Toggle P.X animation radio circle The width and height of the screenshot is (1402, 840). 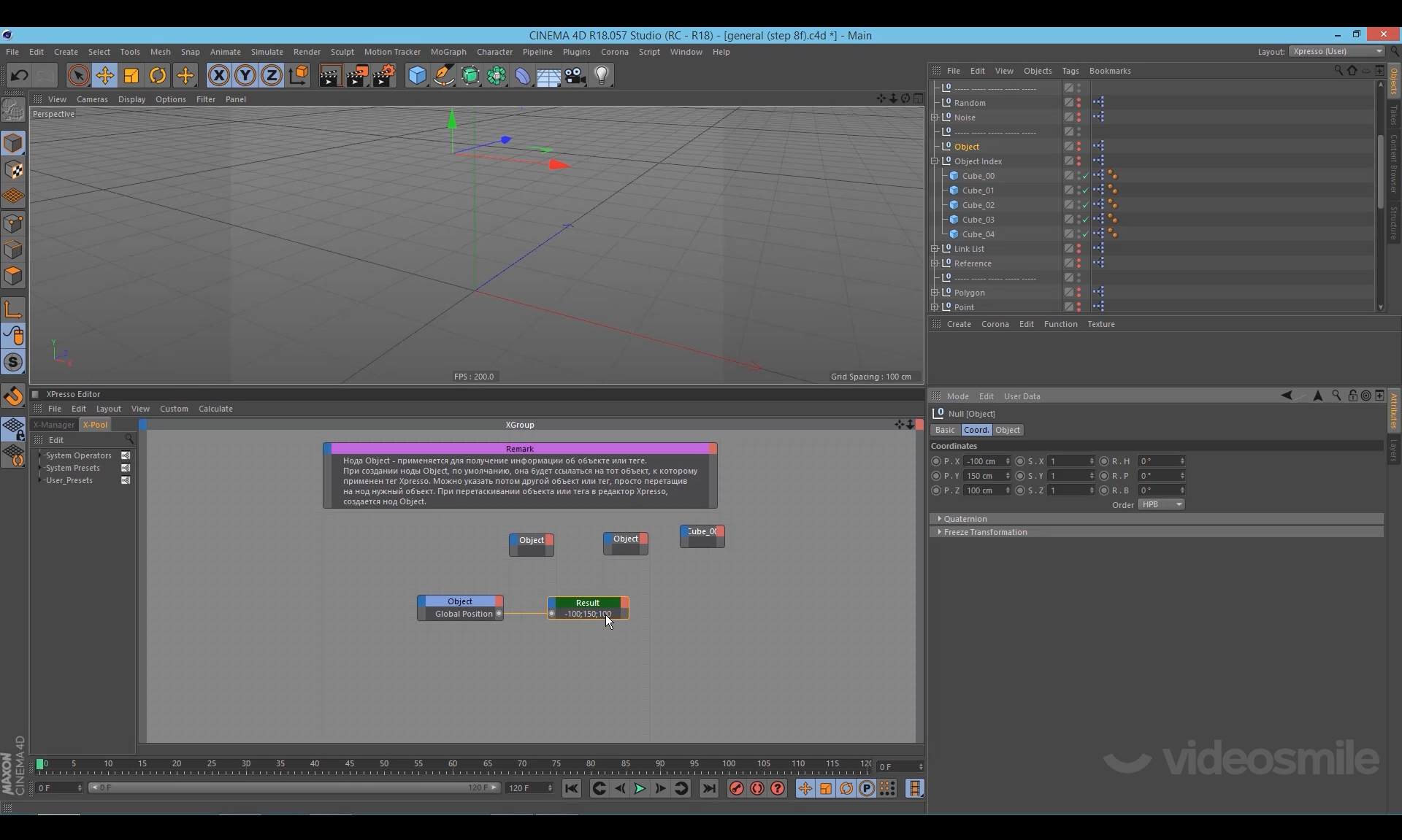coord(936,461)
